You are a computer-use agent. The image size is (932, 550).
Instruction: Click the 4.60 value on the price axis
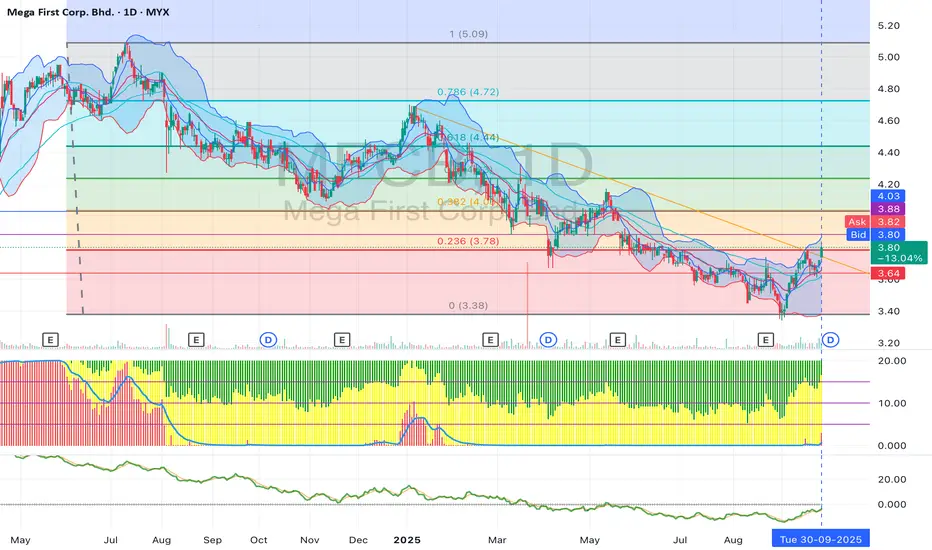click(x=889, y=121)
